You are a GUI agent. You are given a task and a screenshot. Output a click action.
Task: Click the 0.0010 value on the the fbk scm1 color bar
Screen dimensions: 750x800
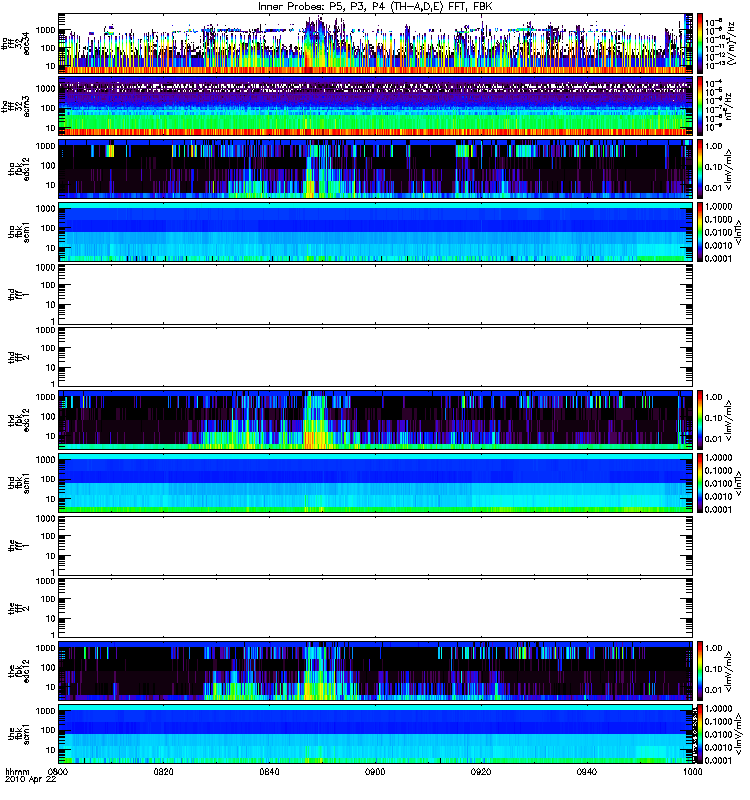coord(718,747)
